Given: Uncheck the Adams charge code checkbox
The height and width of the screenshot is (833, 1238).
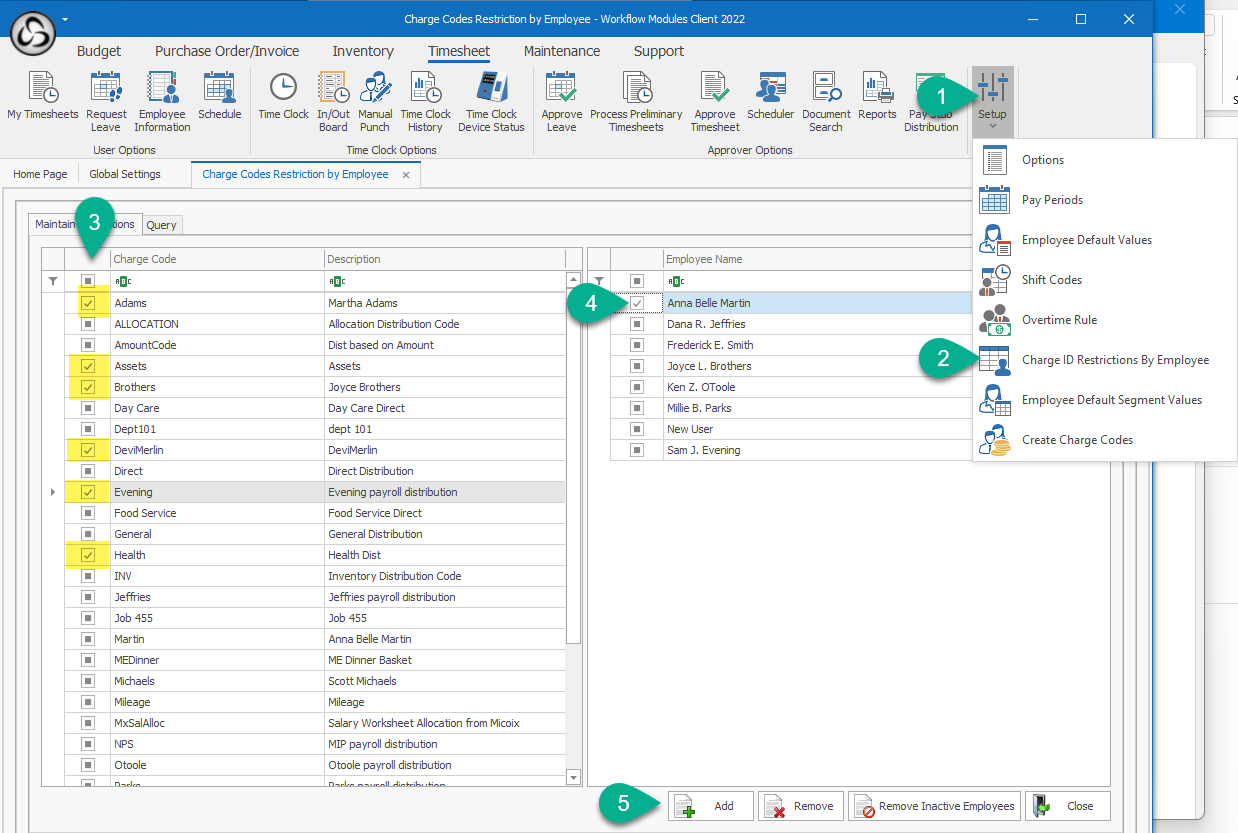Looking at the screenshot, I should click(88, 303).
